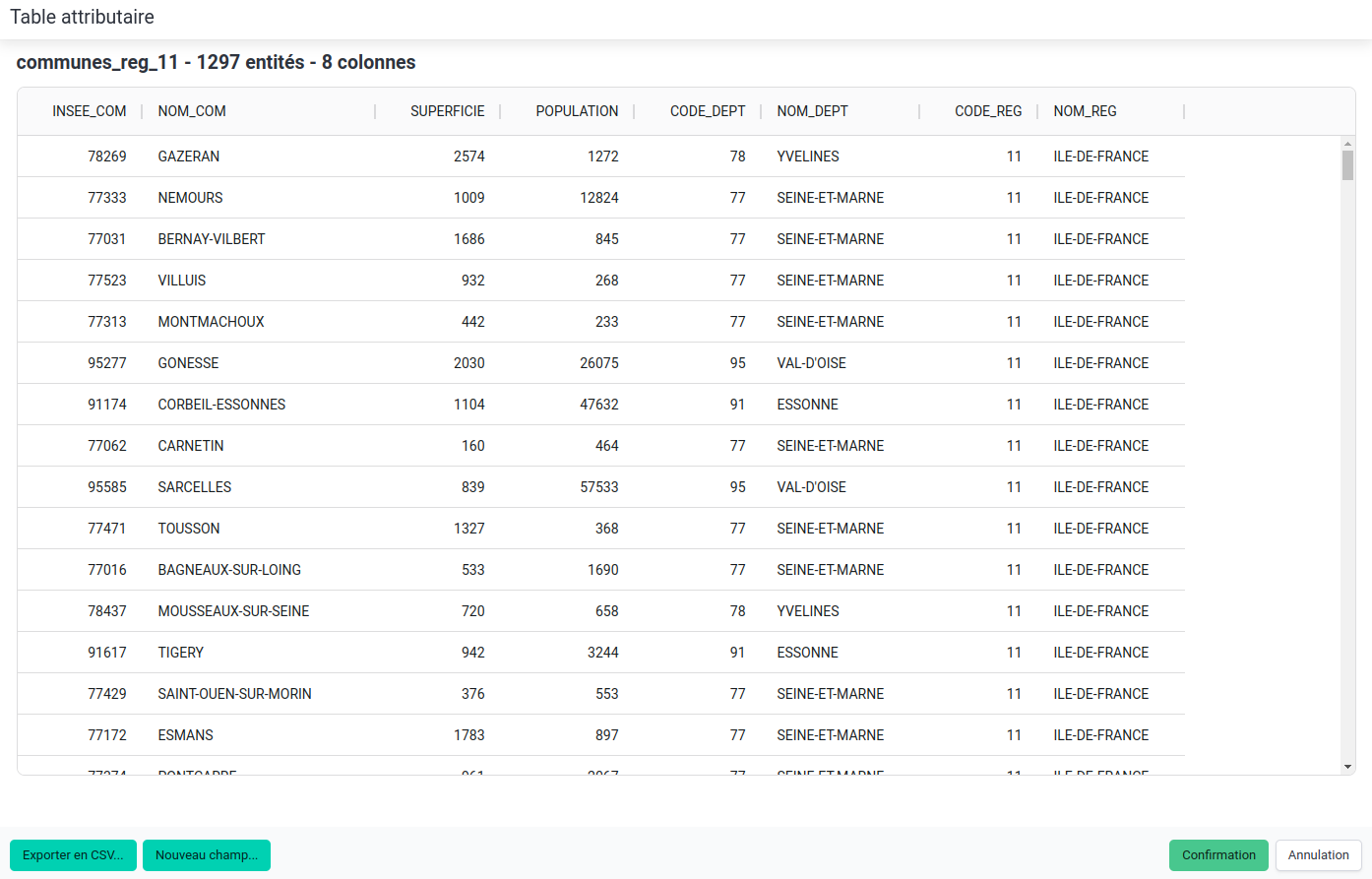
Task: Click the table's vertical scrollbar thumb
Action: 1347,165
